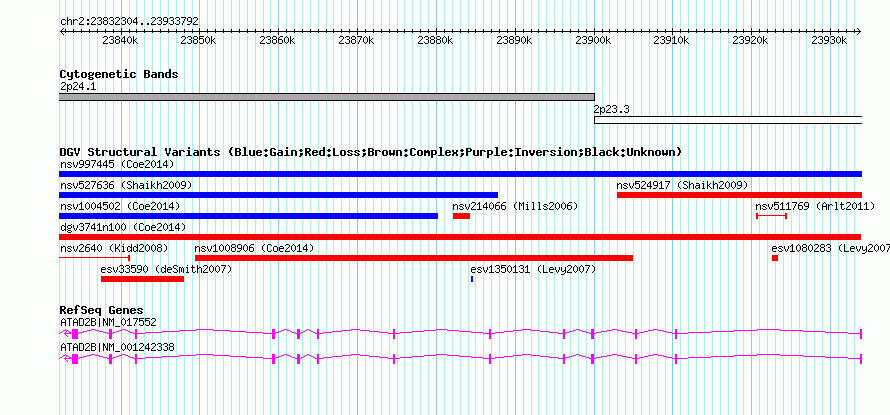This screenshot has height=415, width=890.
Task: Open the nsv214066 (Mills2006) label
Action: pyautogui.click(x=515, y=207)
